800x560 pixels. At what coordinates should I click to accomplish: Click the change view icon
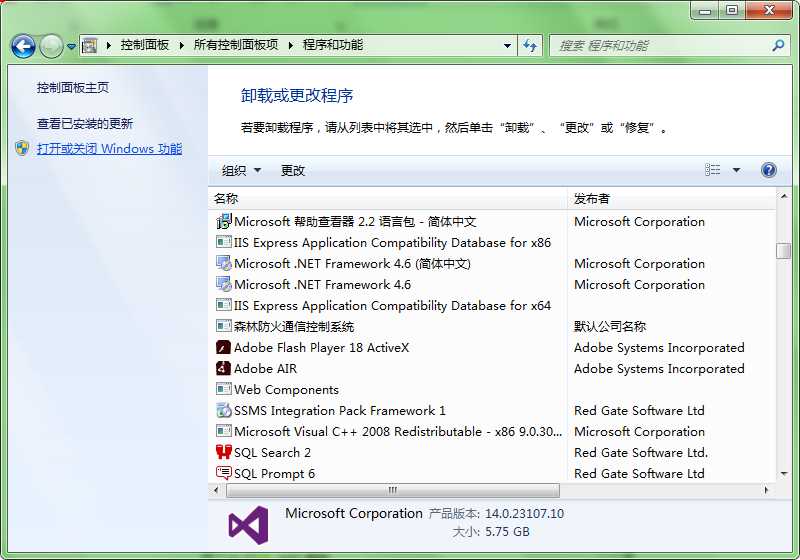(713, 170)
